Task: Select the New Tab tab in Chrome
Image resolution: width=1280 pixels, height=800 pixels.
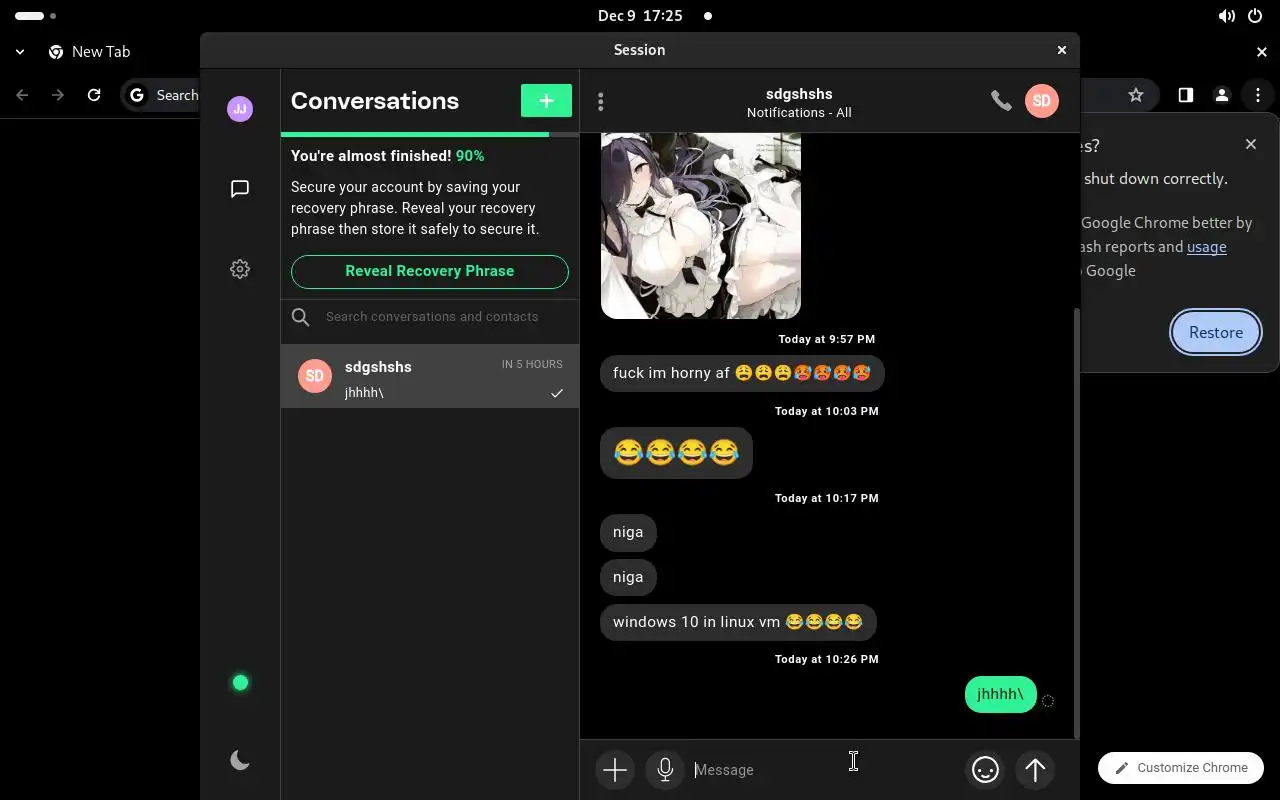Action: [x=90, y=52]
